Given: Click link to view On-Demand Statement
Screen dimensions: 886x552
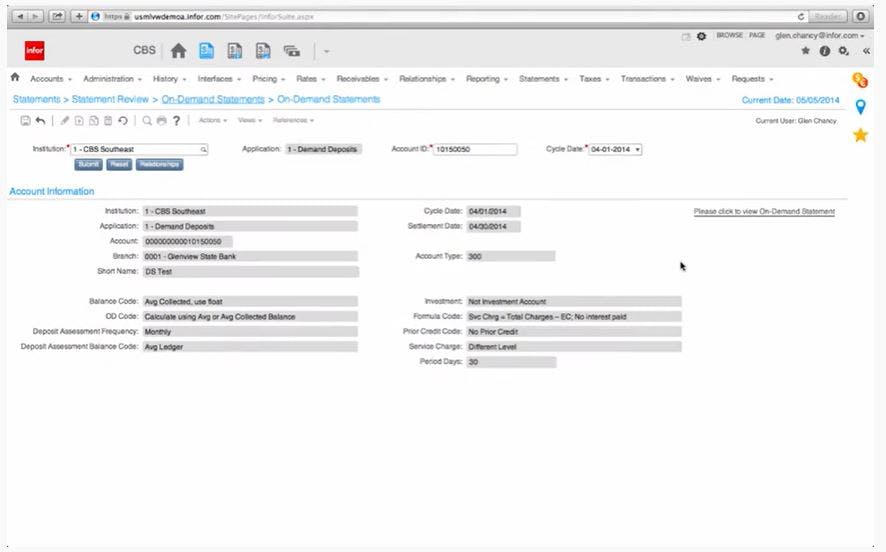Looking at the screenshot, I should coord(764,211).
